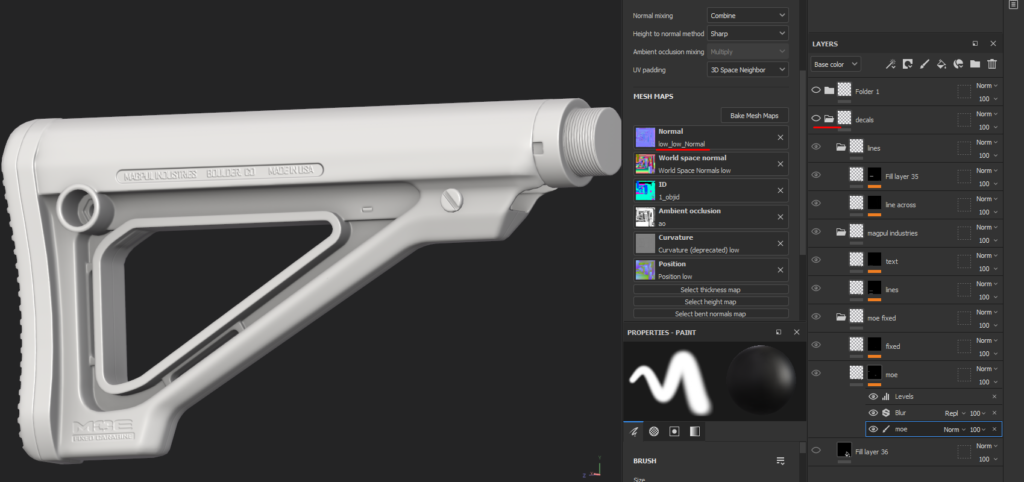Remove the Curvature mesh map
The image size is (1024, 482).
[x=780, y=244]
